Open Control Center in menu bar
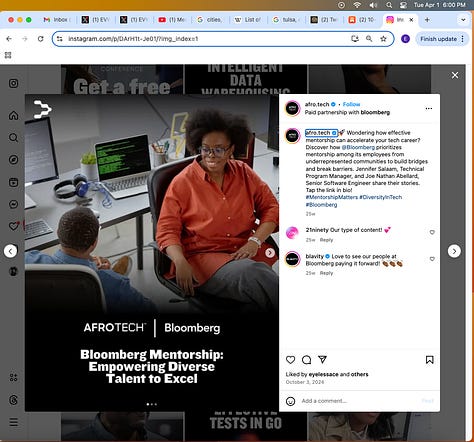 point(403,5)
